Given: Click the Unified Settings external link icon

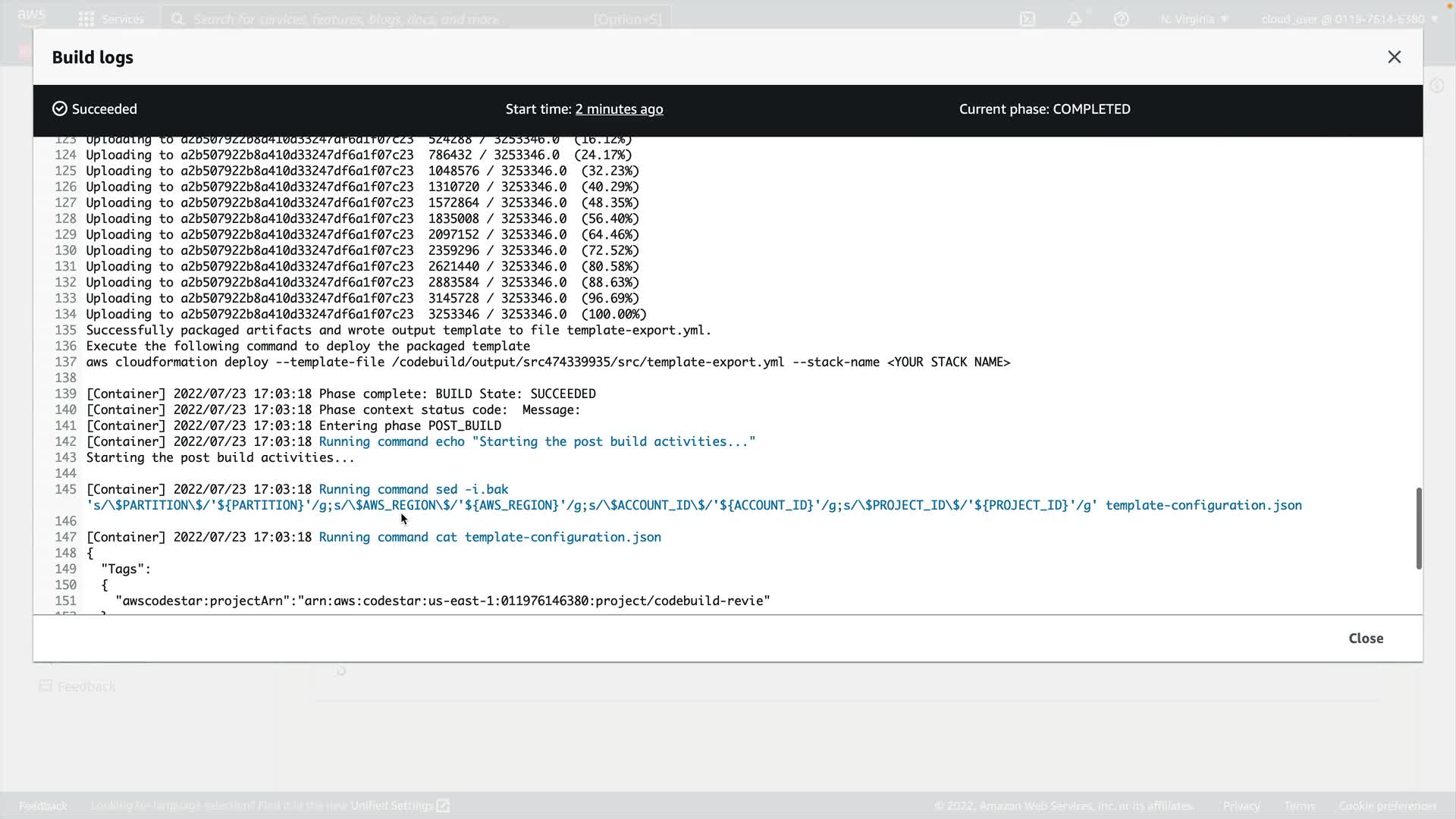Looking at the screenshot, I should pyautogui.click(x=444, y=805).
